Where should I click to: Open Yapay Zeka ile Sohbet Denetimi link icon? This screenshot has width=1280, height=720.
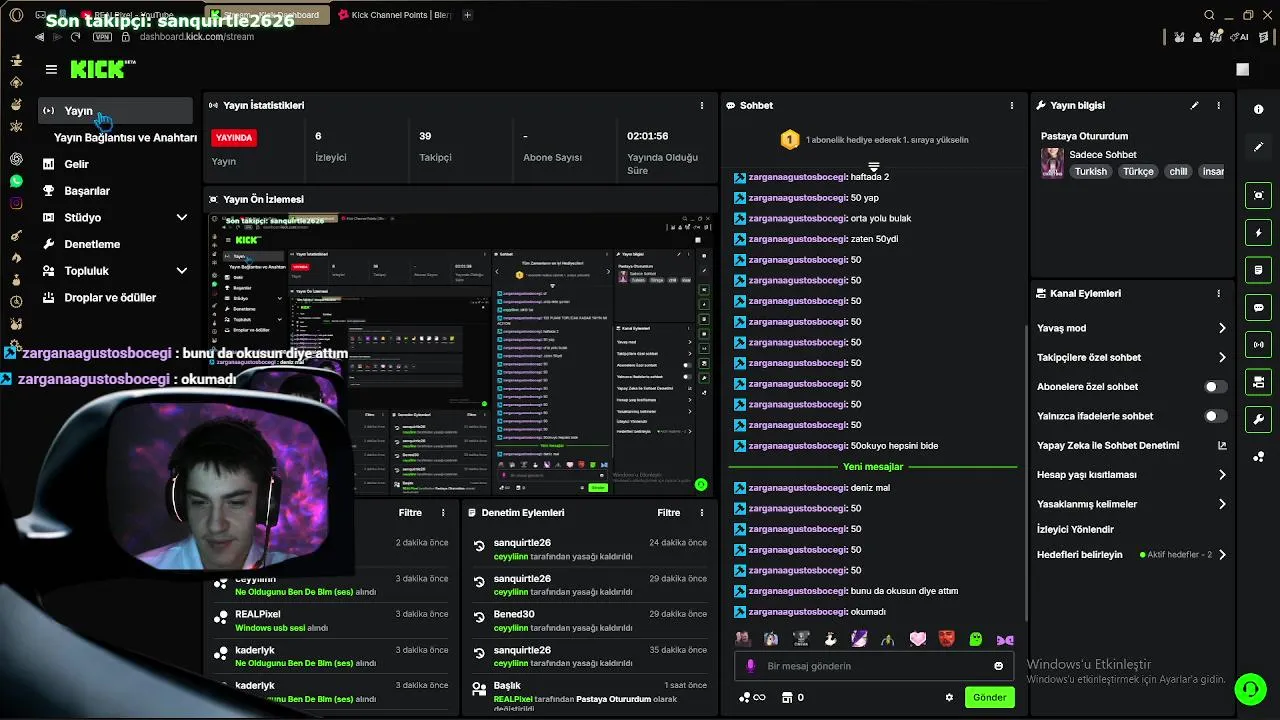pos(1221,446)
